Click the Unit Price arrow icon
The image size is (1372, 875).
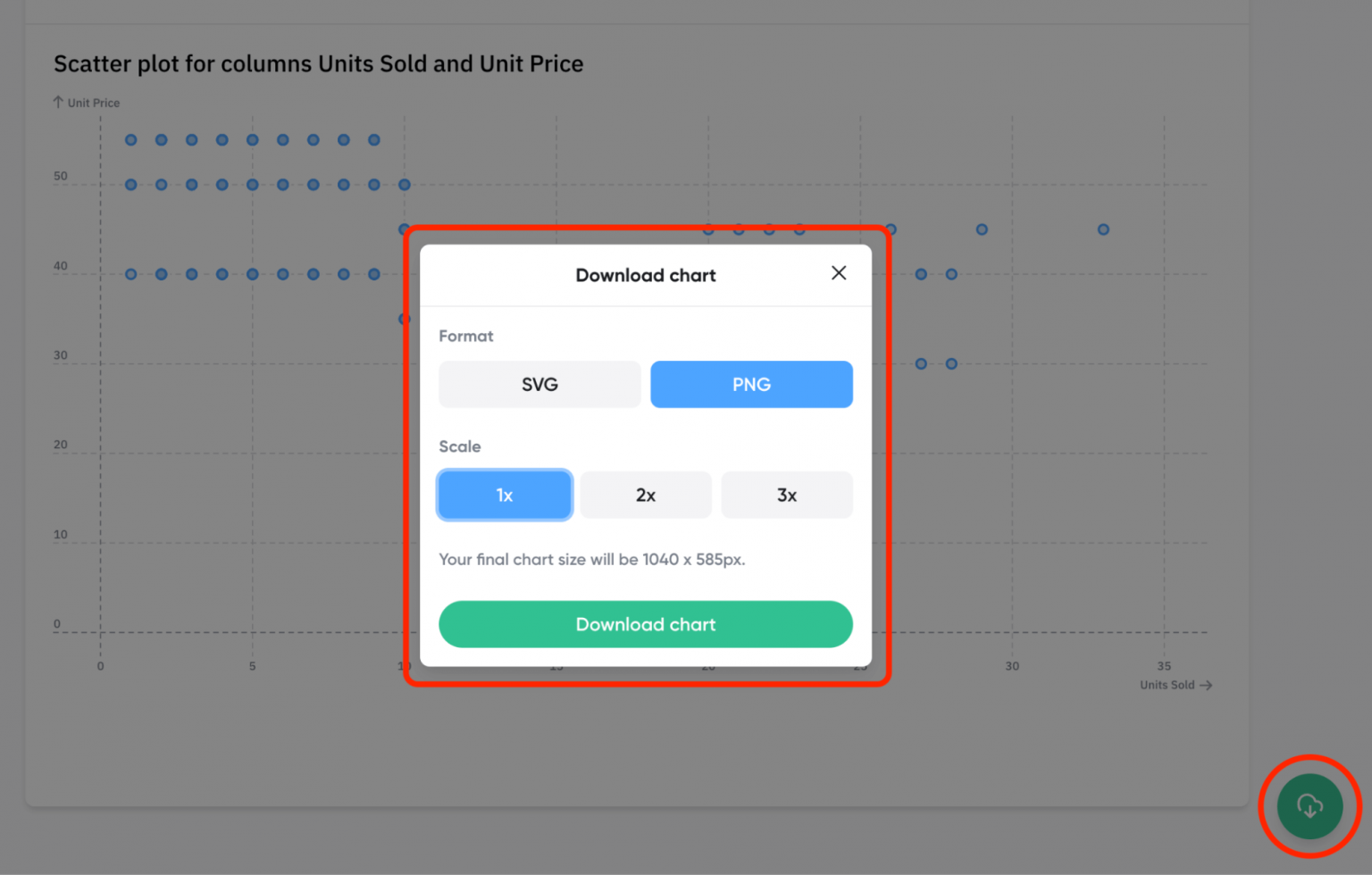coord(57,102)
